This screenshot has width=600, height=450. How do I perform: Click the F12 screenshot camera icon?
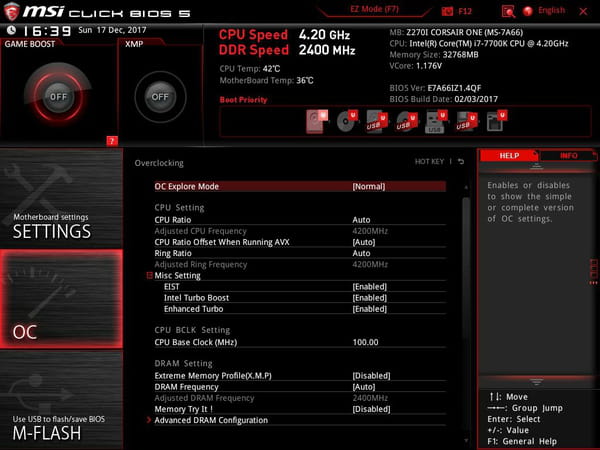coord(447,11)
